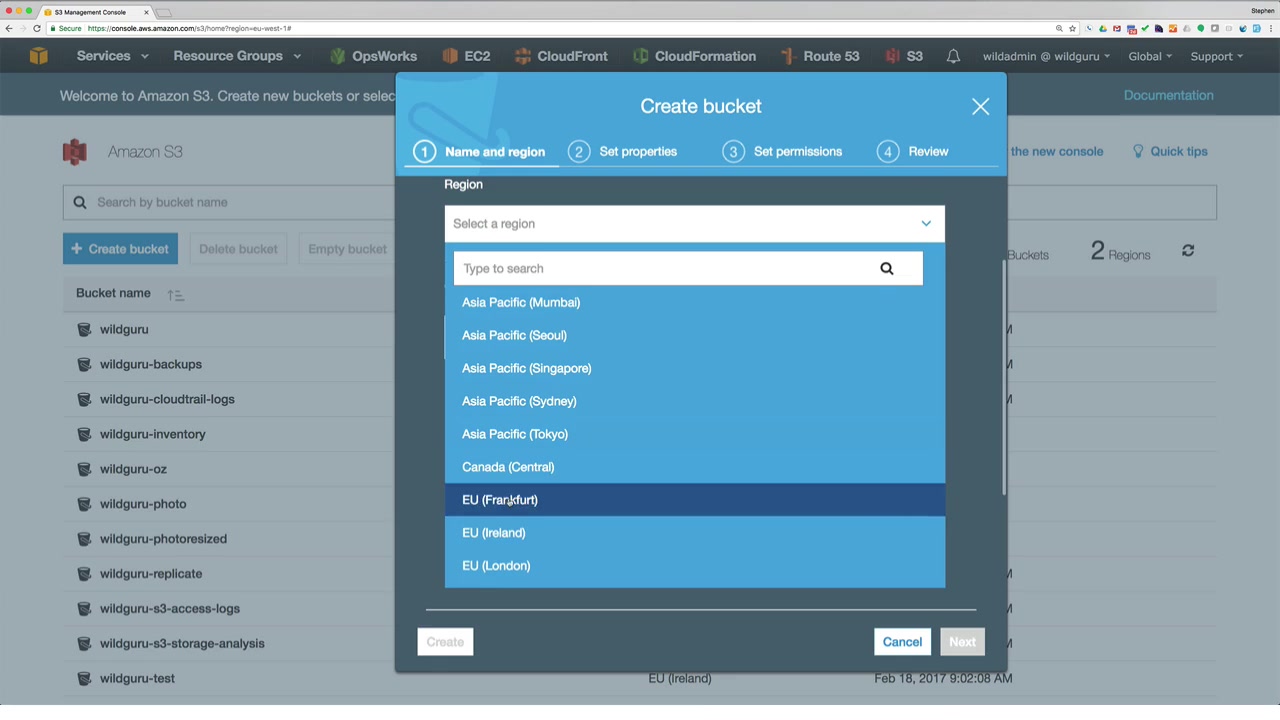
Task: Select Canada (Central) region
Action: coord(695,467)
